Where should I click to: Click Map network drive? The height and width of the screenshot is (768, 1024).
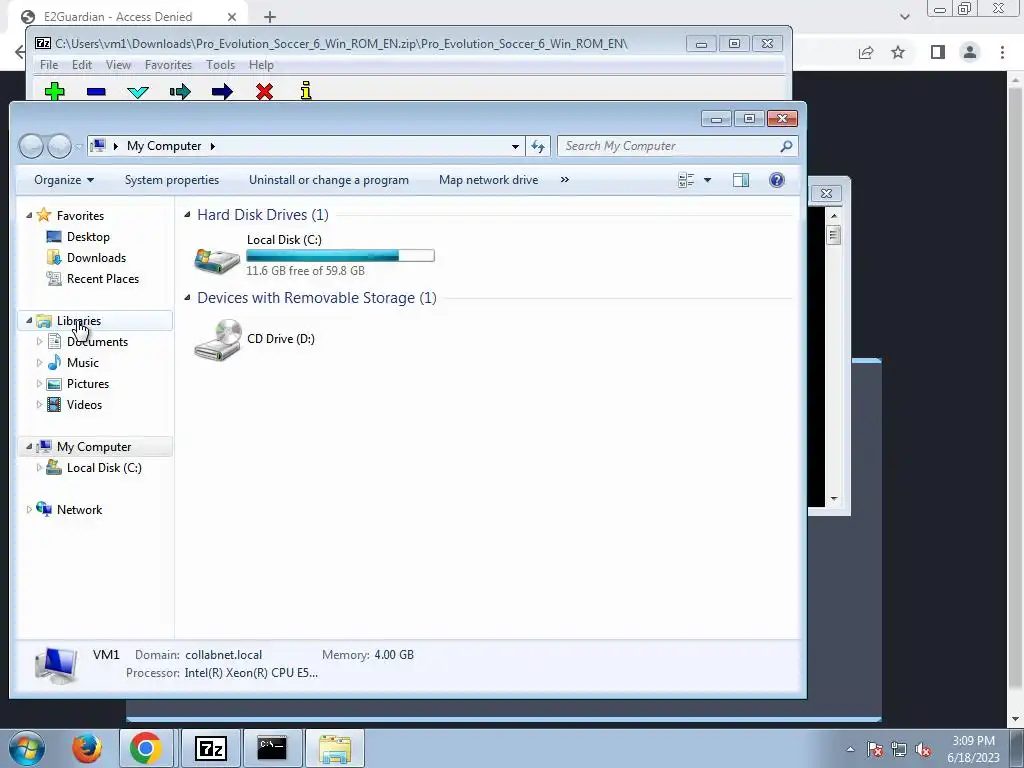pos(488,180)
